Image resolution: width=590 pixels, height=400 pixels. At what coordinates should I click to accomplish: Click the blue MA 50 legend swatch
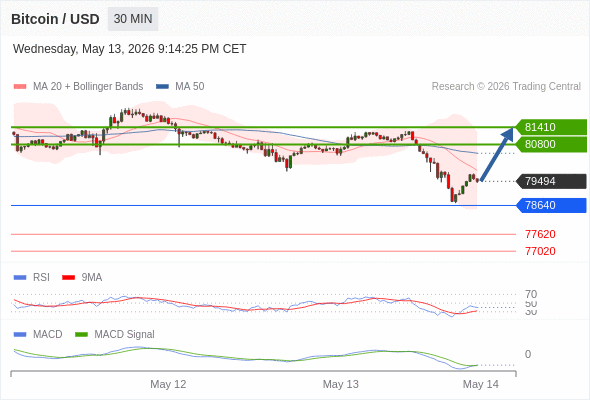tap(162, 87)
